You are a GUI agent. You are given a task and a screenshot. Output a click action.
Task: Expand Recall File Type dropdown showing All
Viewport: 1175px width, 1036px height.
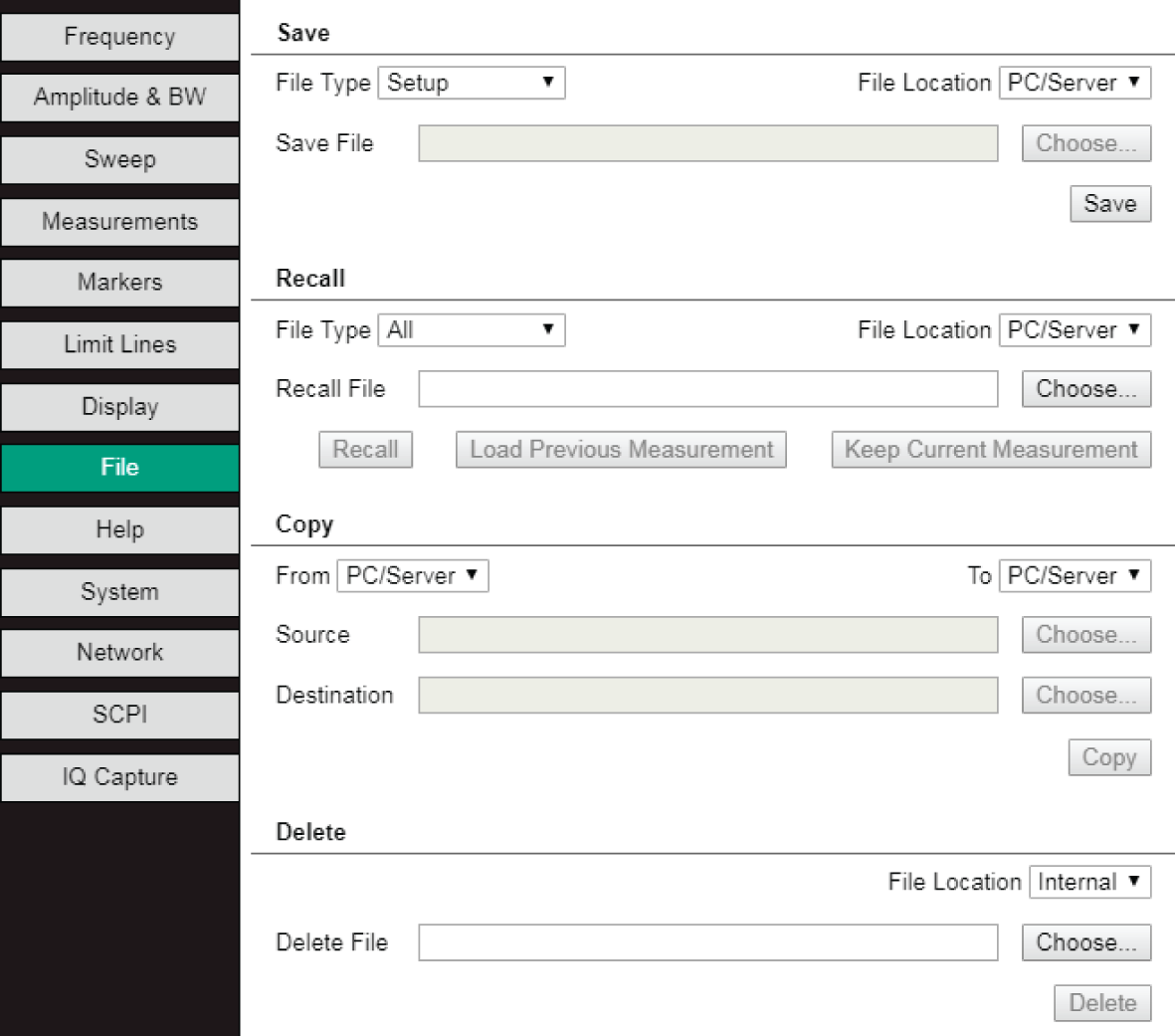tap(471, 330)
